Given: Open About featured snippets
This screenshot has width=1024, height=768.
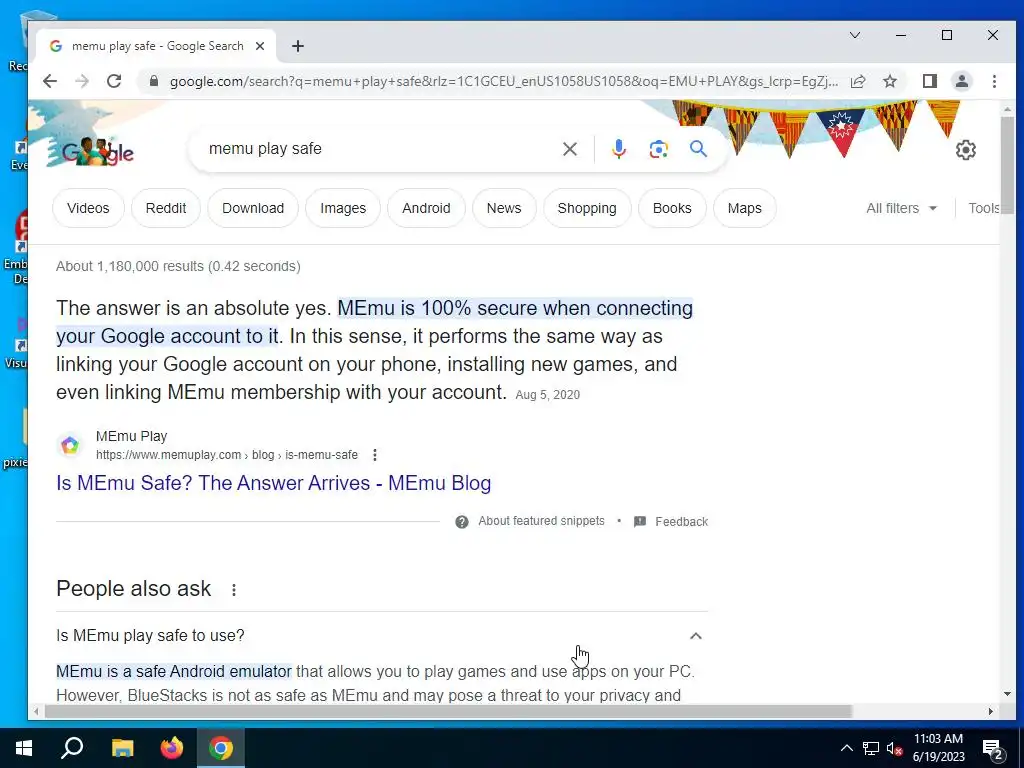Looking at the screenshot, I should pyautogui.click(x=541, y=521).
